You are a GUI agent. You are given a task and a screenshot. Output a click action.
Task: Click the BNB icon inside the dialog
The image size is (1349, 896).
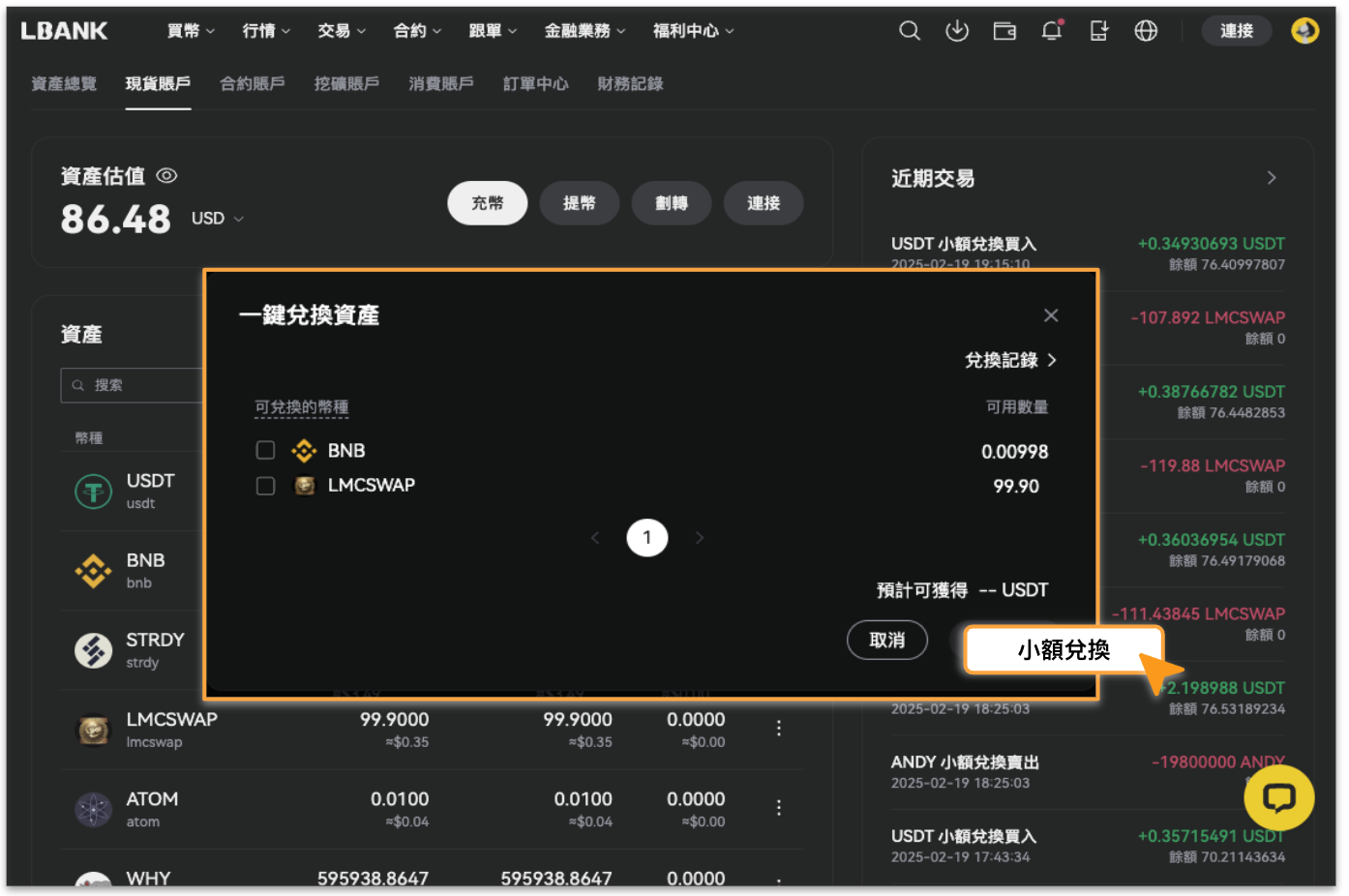[304, 451]
